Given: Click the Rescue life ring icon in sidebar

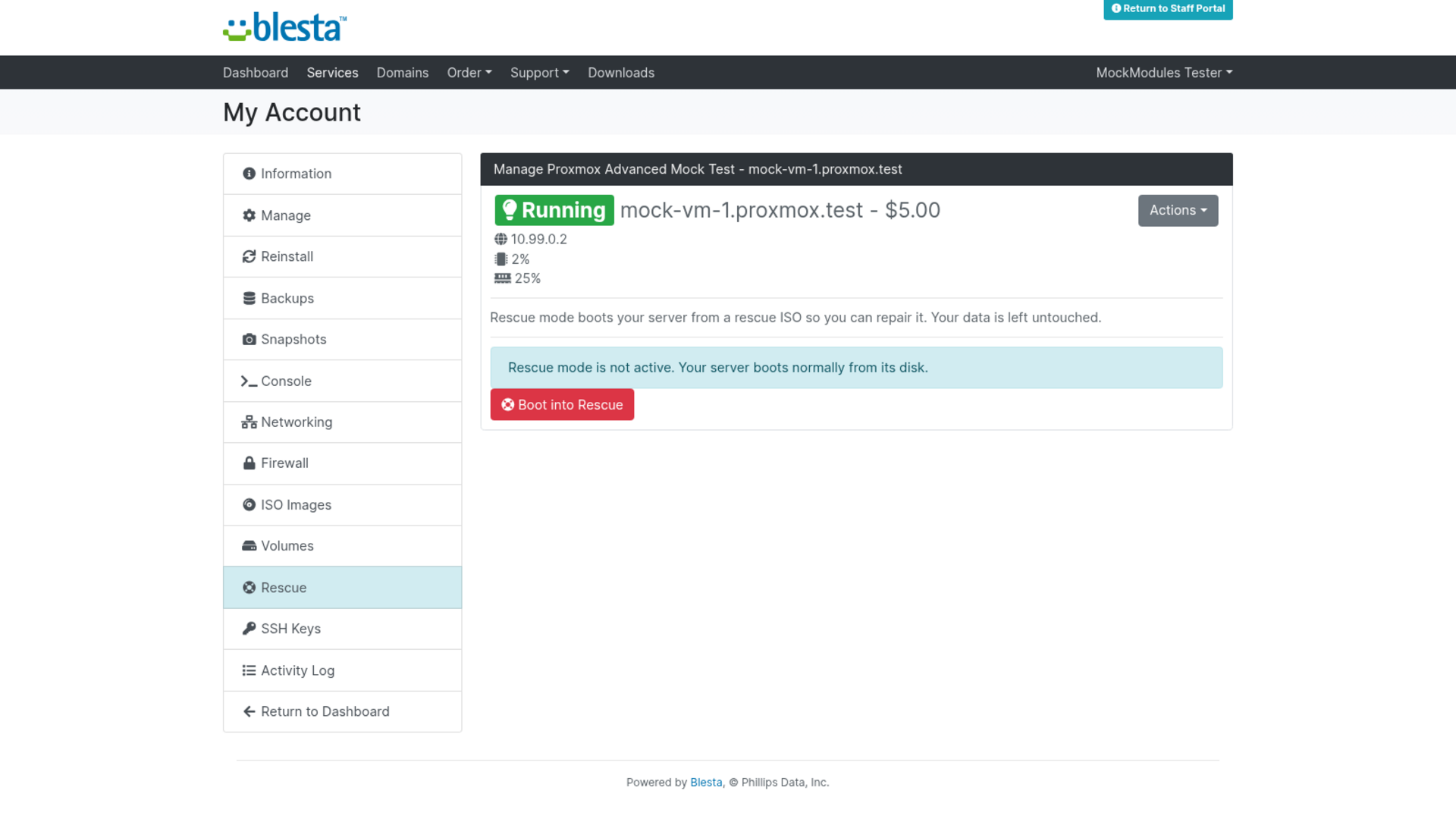Looking at the screenshot, I should [x=249, y=588].
